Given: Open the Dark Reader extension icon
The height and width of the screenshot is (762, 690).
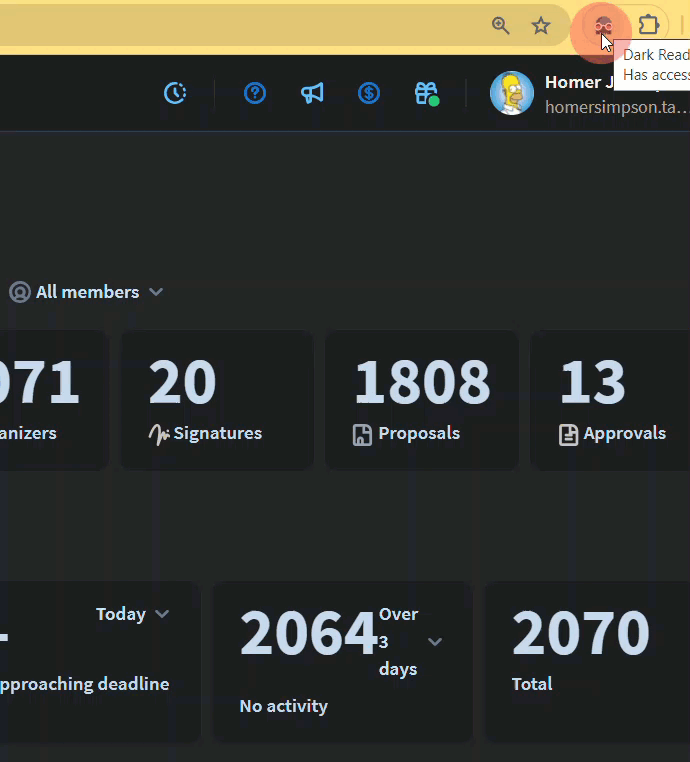Looking at the screenshot, I should [602, 26].
